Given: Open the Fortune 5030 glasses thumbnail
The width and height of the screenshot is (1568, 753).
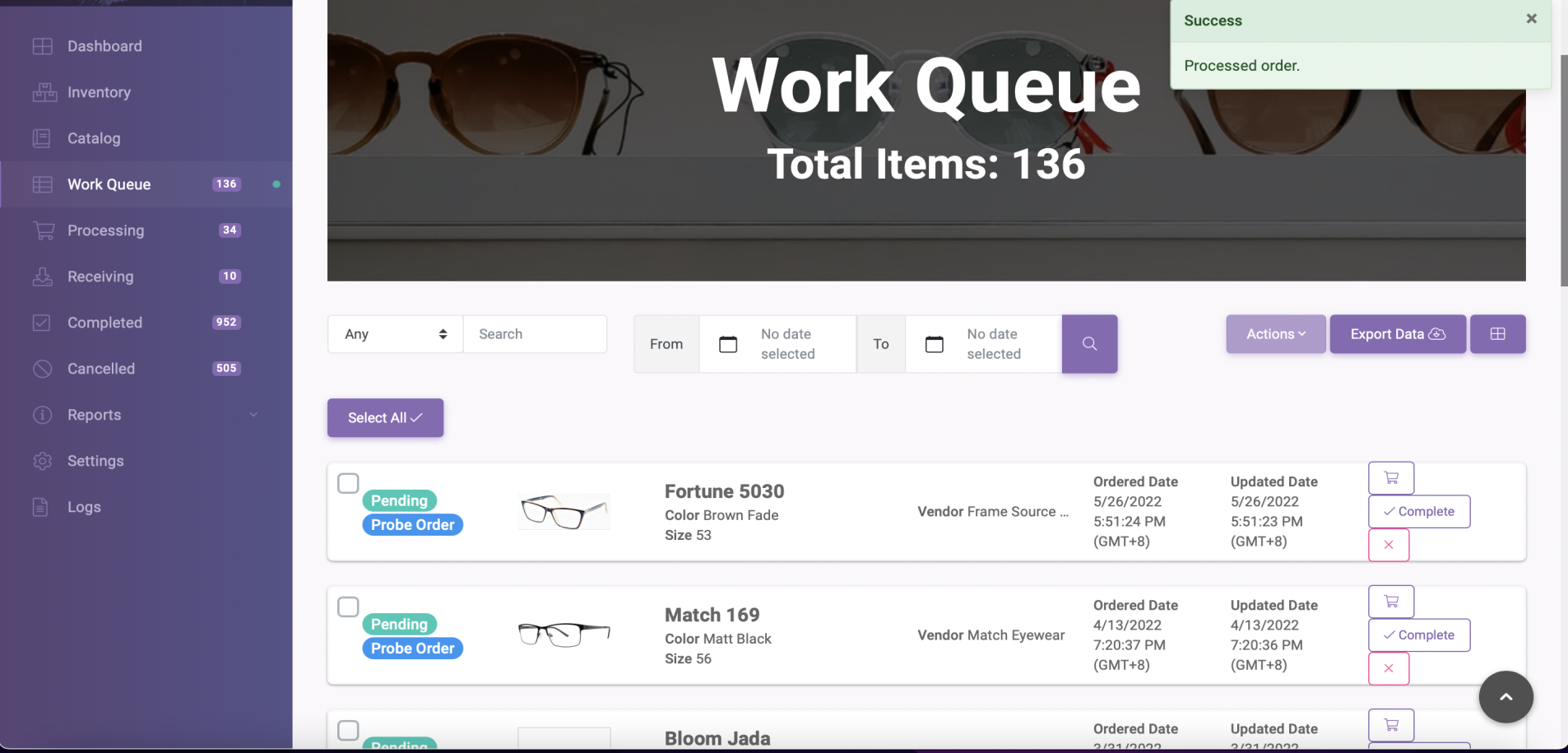Looking at the screenshot, I should (x=564, y=511).
